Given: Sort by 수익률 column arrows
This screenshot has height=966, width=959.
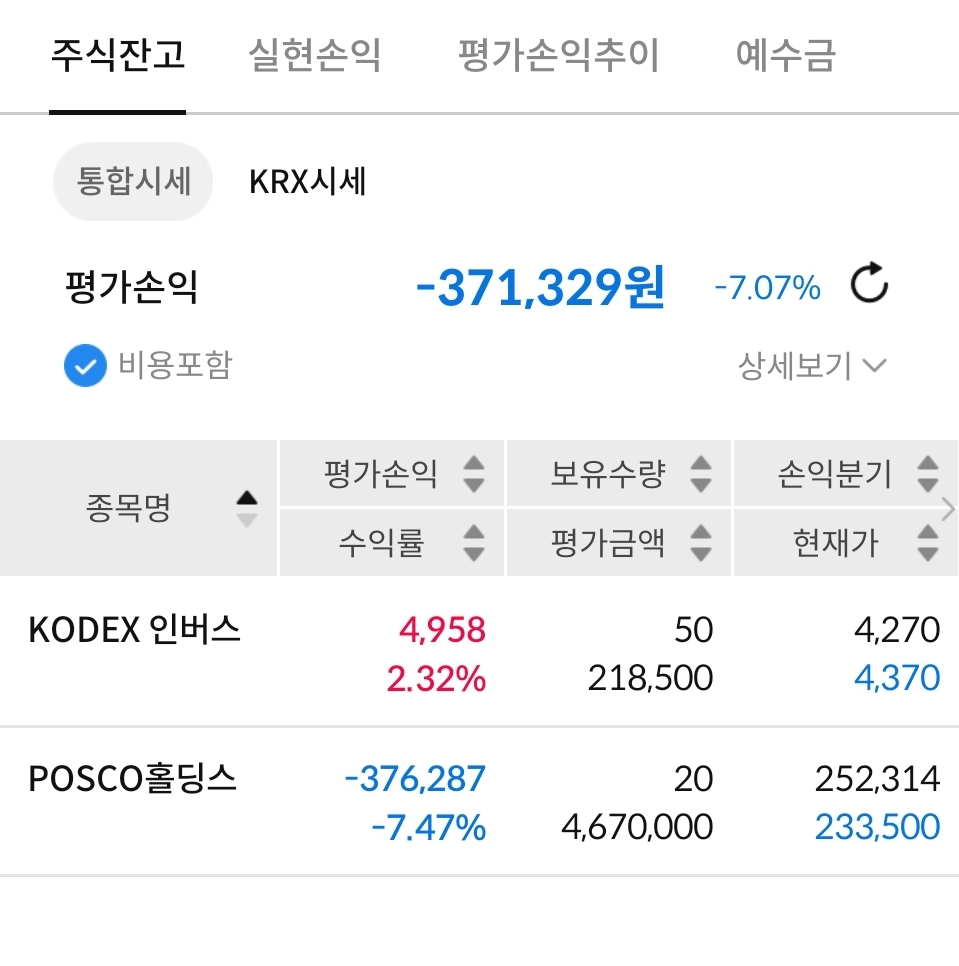Looking at the screenshot, I should (474, 542).
